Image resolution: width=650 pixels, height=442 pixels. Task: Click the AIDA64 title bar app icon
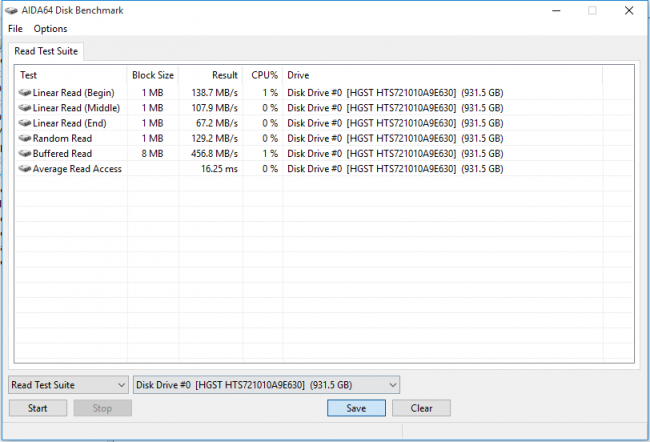(x=11, y=10)
